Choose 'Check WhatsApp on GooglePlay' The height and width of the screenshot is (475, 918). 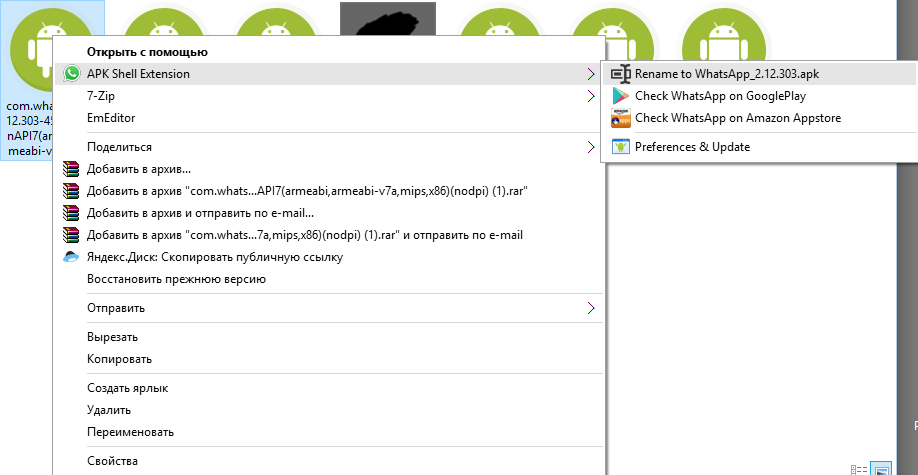coord(720,96)
